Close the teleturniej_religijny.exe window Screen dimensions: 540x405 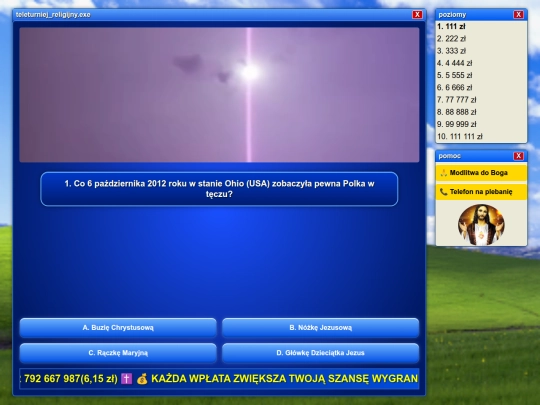(417, 14)
